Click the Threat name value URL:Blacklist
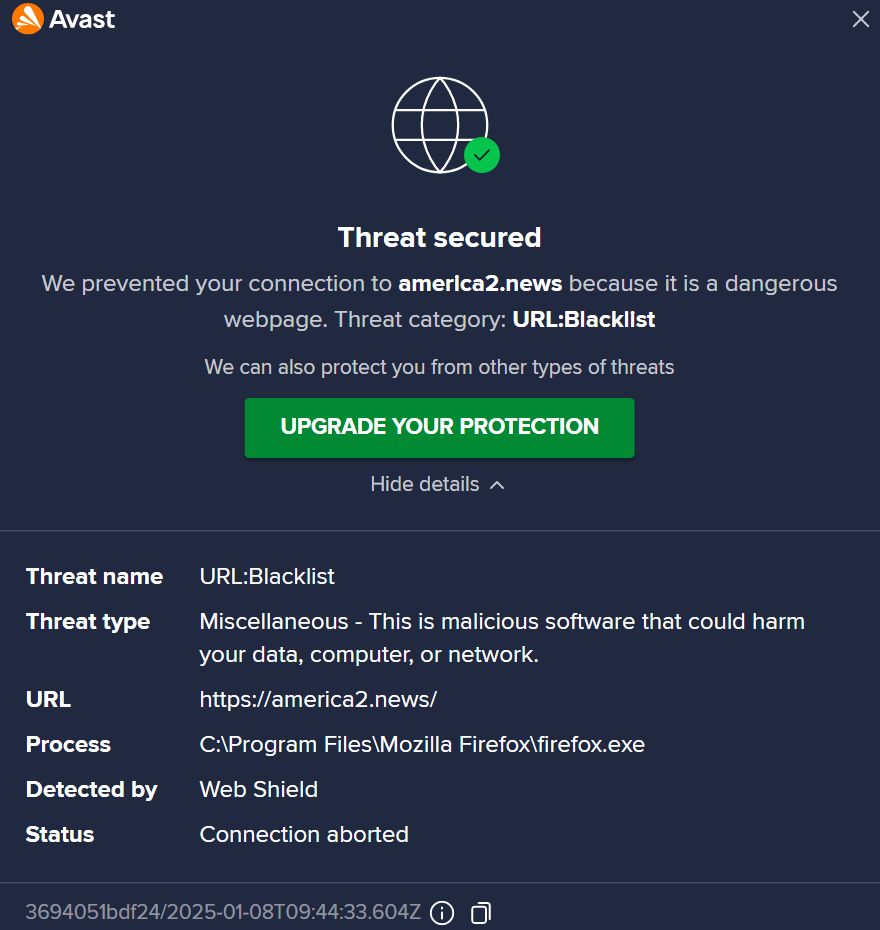This screenshot has width=880, height=930. click(x=267, y=576)
